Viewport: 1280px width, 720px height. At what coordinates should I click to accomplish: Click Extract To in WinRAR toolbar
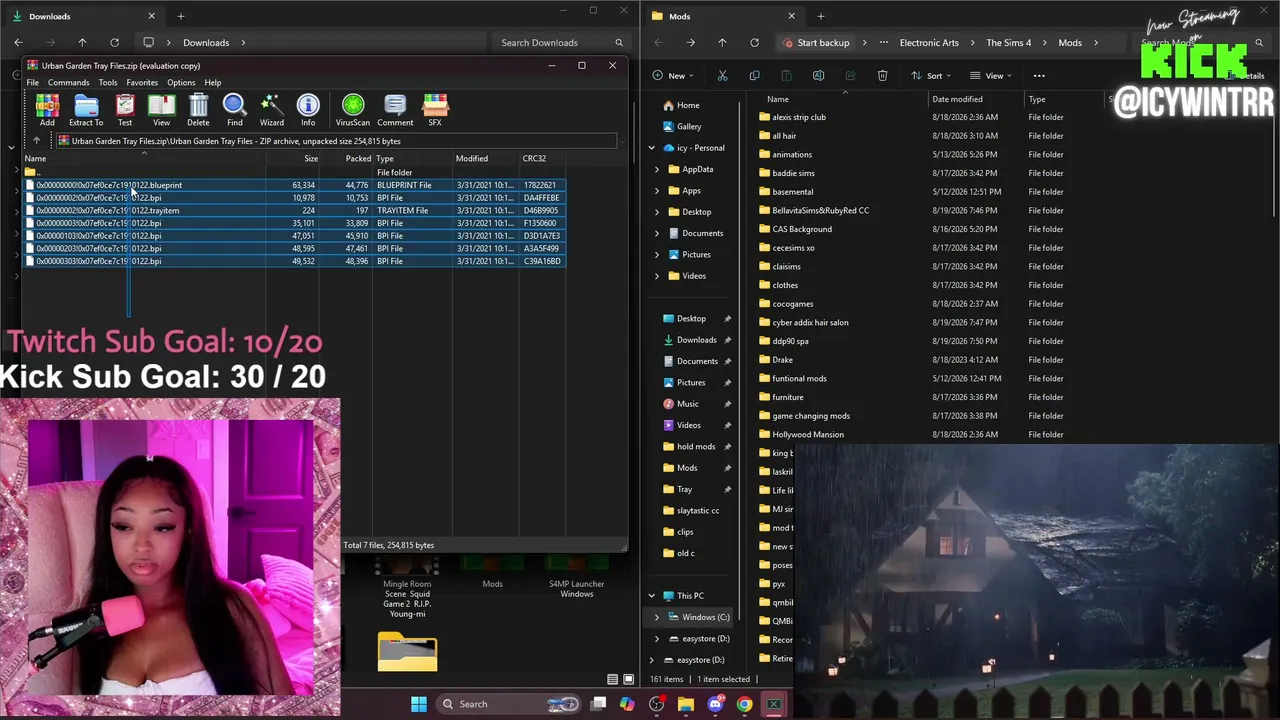86,109
